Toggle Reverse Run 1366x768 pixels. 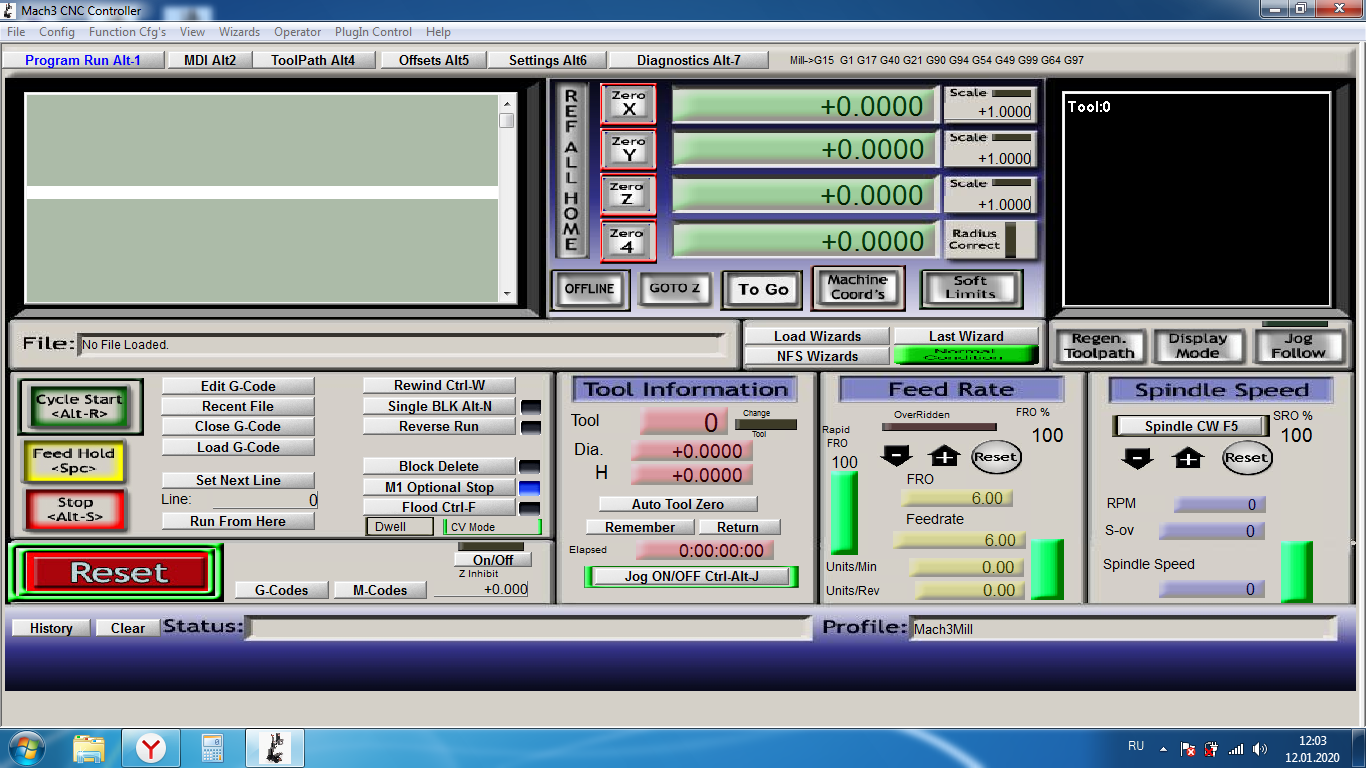(x=439, y=426)
